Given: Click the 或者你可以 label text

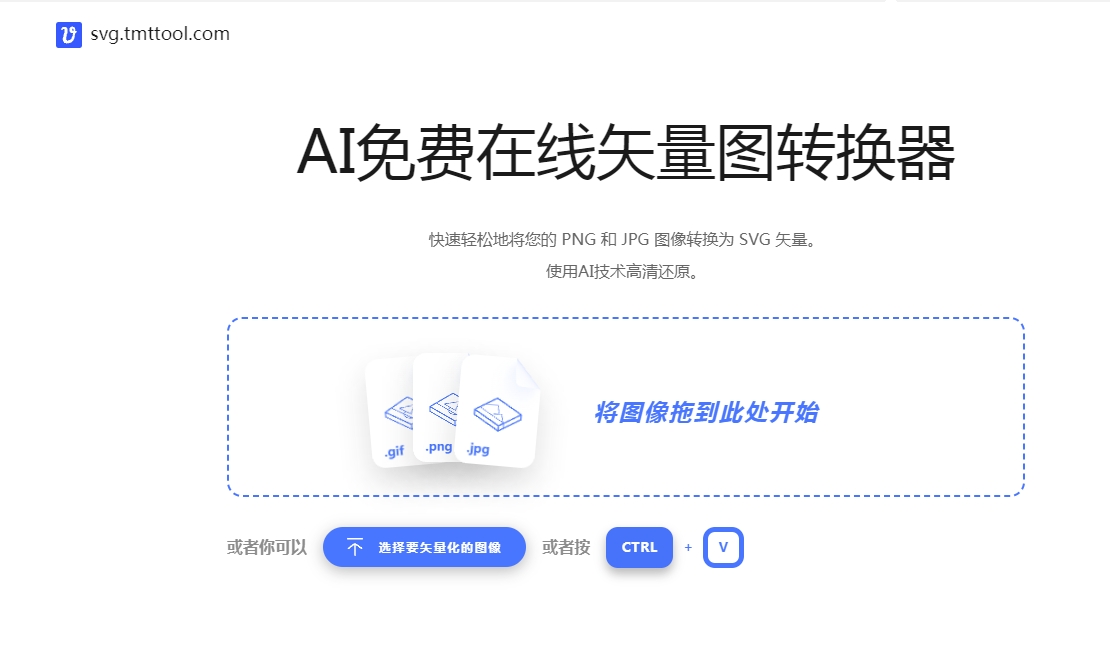Looking at the screenshot, I should click(x=264, y=547).
